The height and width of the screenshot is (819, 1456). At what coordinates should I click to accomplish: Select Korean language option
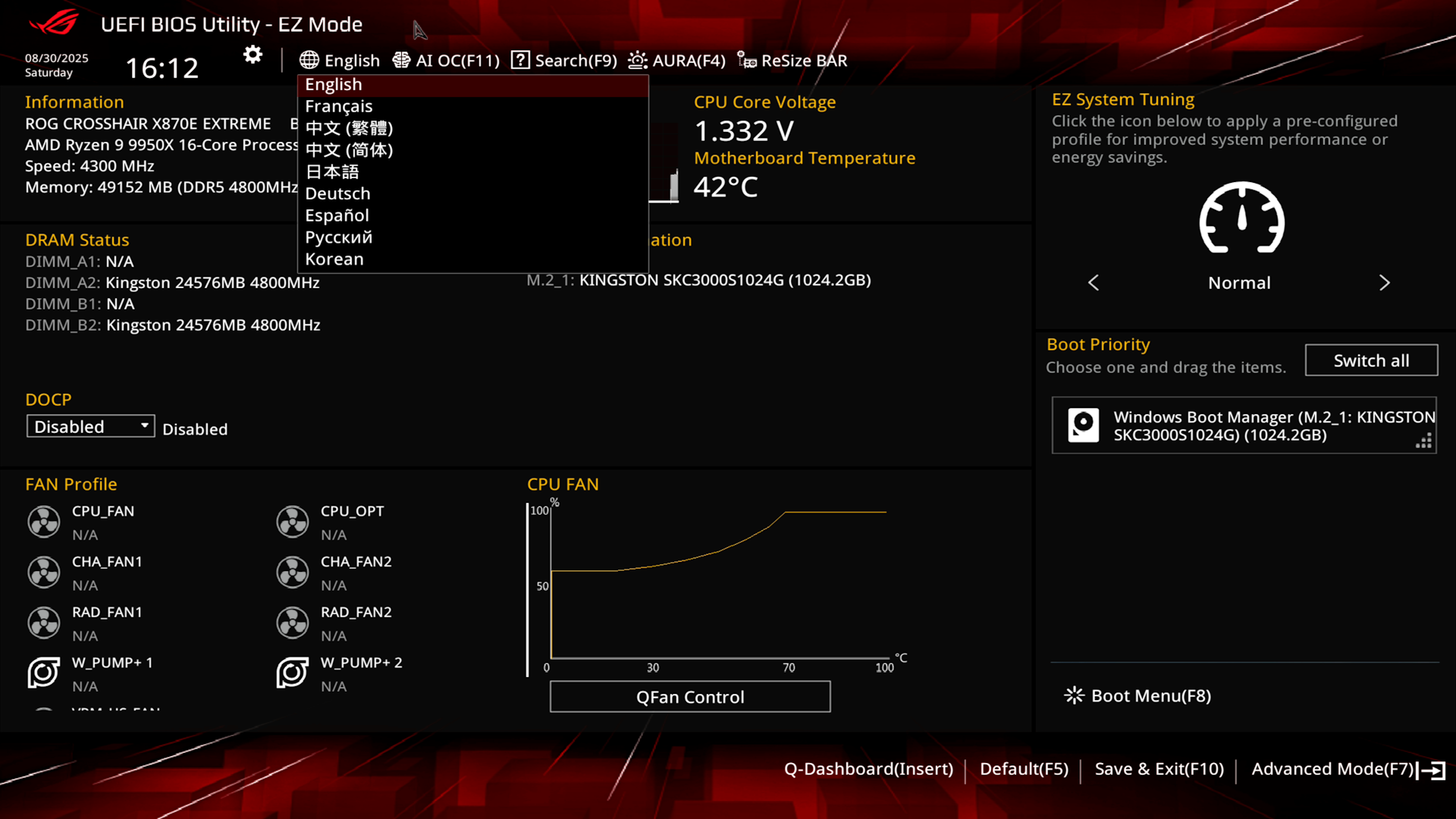pos(334,259)
